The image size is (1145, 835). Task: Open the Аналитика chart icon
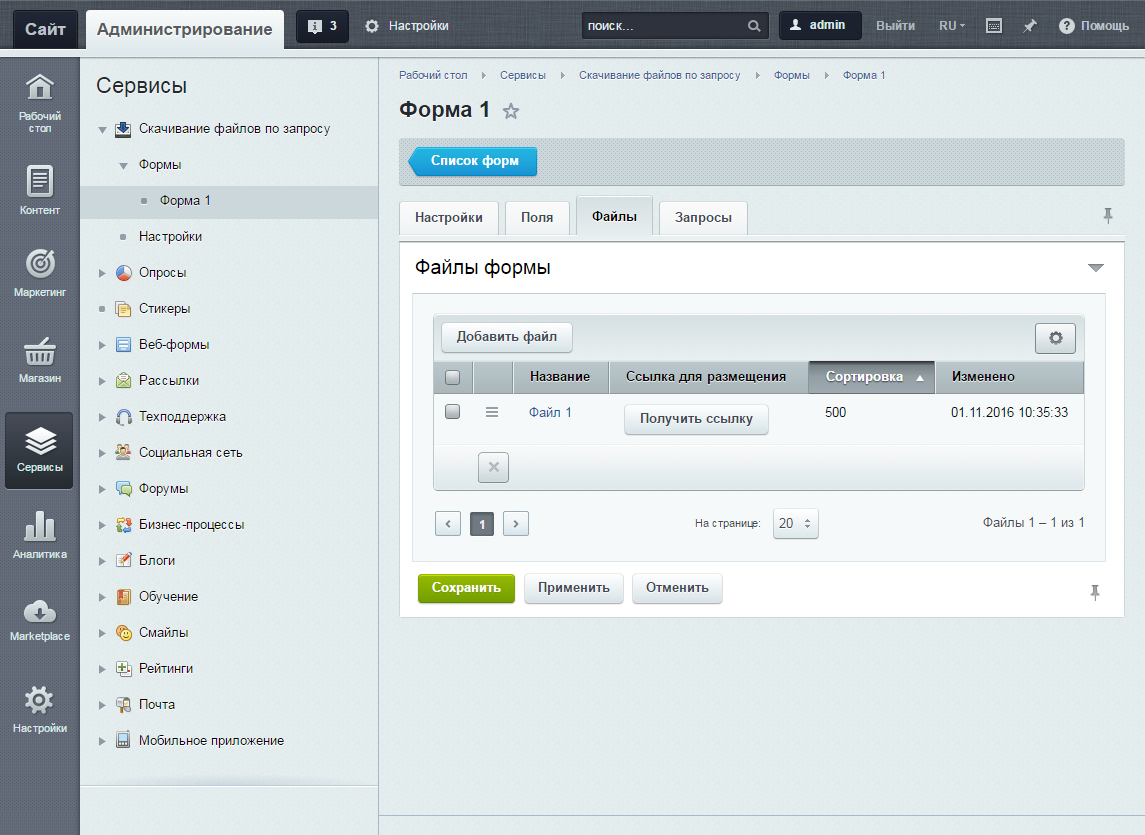39,528
